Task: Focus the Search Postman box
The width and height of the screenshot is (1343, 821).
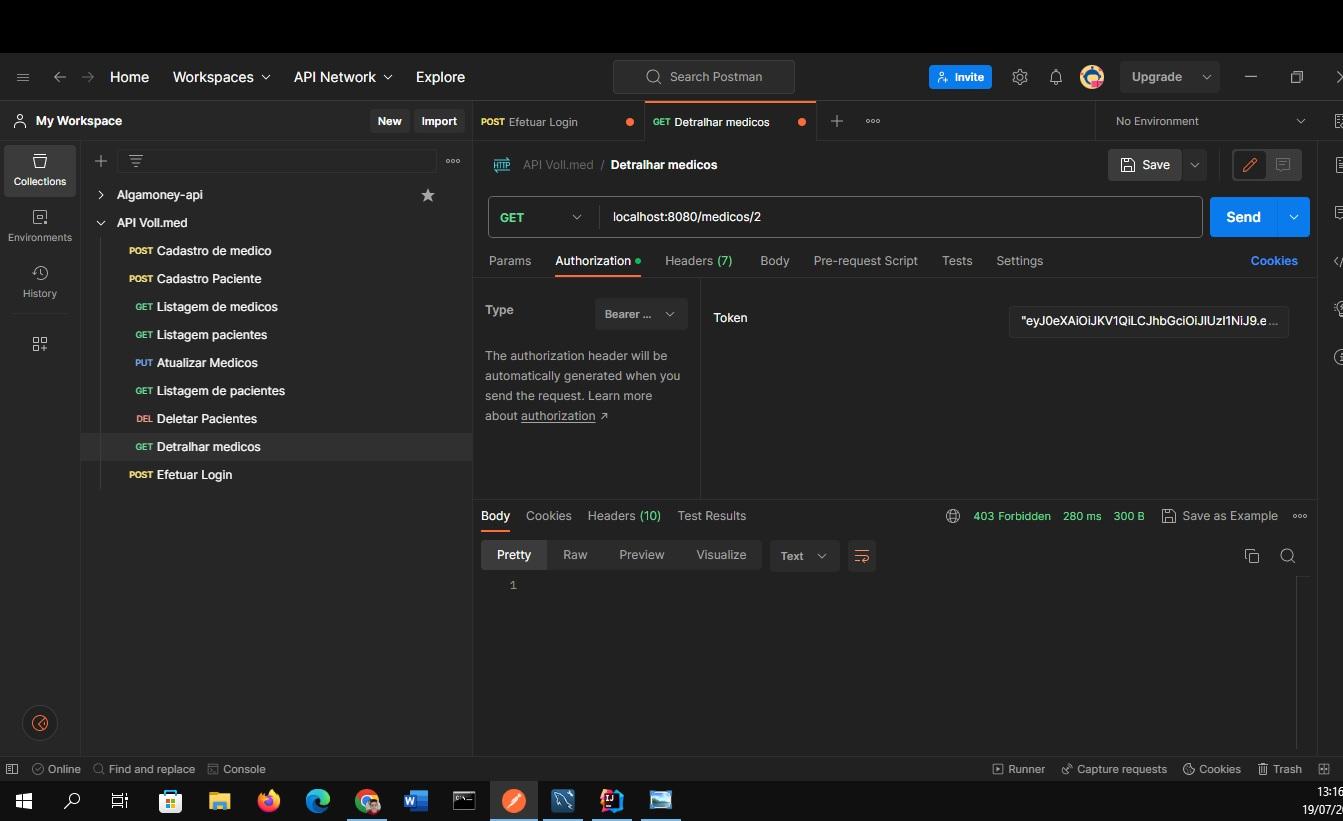Action: click(704, 77)
